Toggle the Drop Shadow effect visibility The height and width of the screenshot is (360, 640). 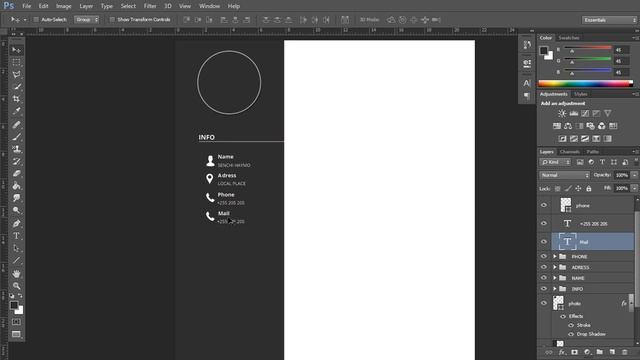[x=571, y=334]
